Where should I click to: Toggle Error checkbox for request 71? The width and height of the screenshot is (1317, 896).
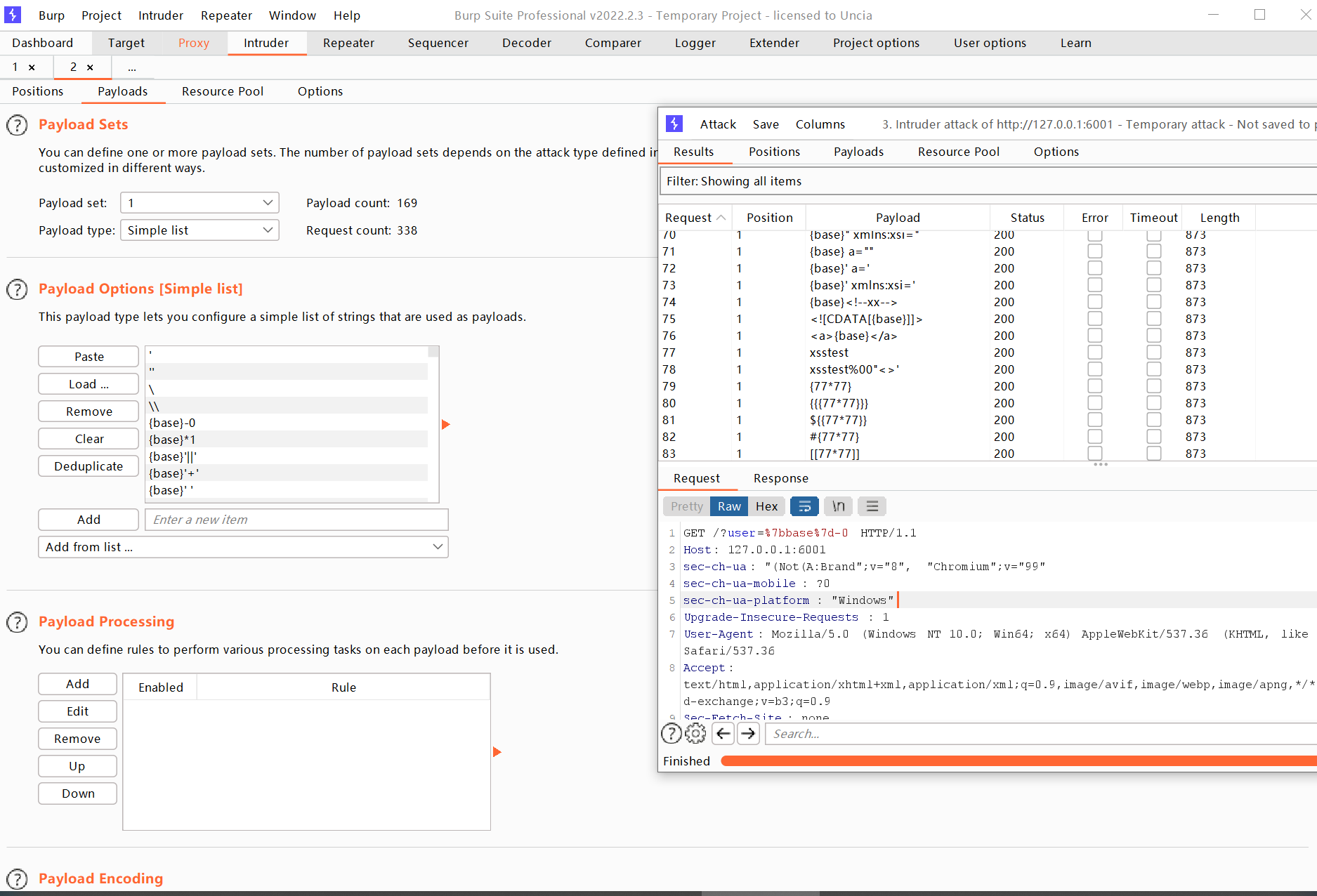(x=1094, y=251)
